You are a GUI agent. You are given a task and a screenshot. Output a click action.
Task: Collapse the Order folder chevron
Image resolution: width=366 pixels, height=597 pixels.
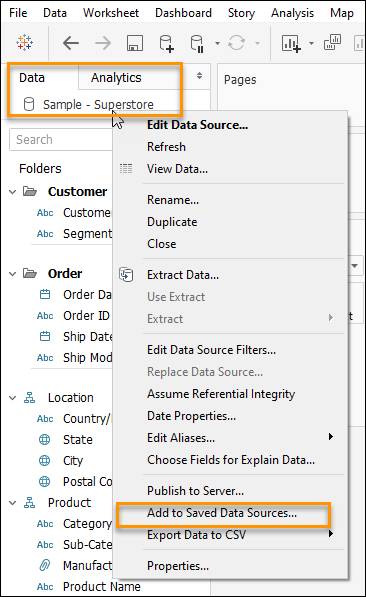(x=13, y=274)
